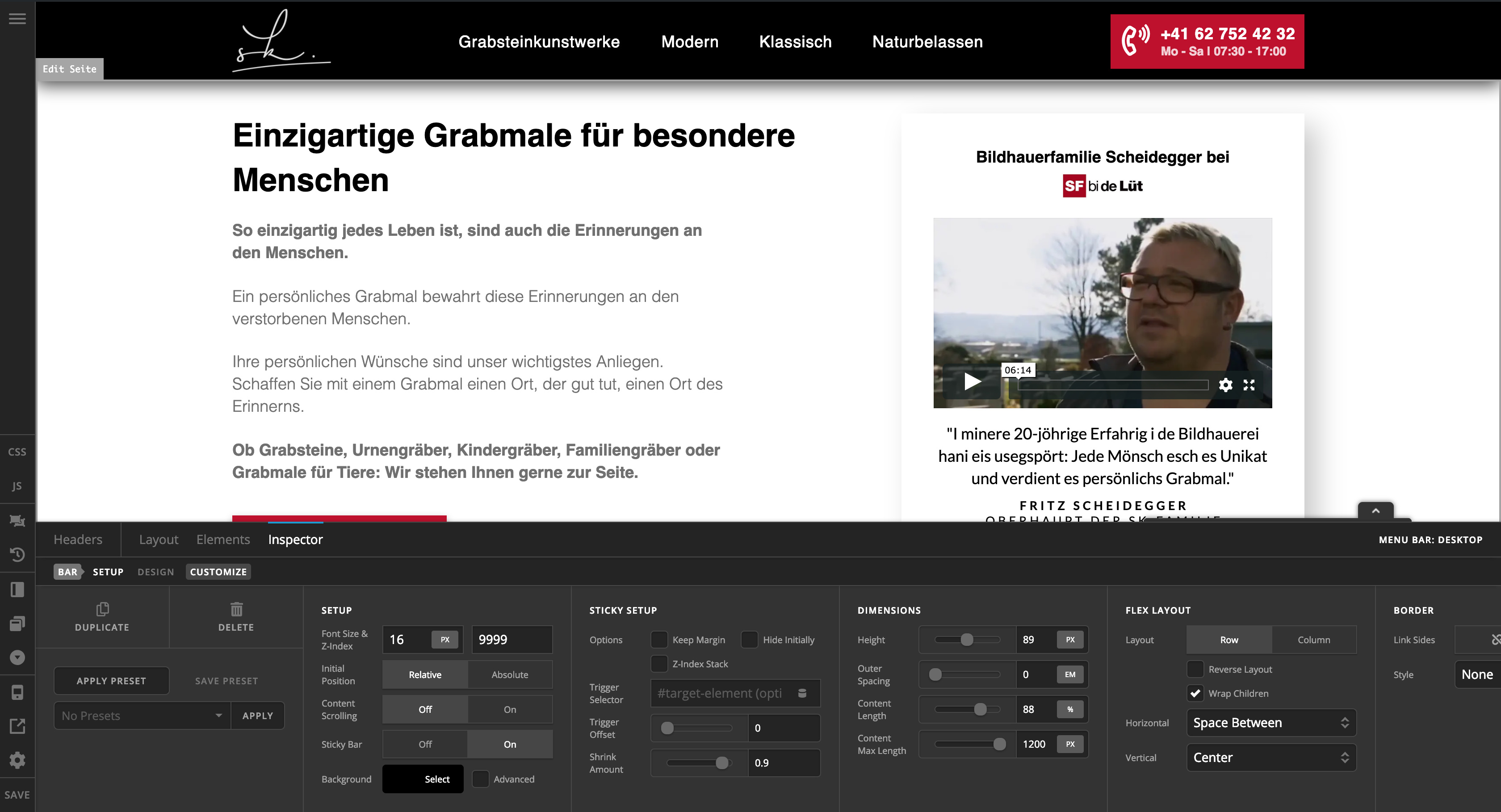The height and width of the screenshot is (812, 1501).
Task: Click the Height slider handle
Action: click(x=967, y=640)
